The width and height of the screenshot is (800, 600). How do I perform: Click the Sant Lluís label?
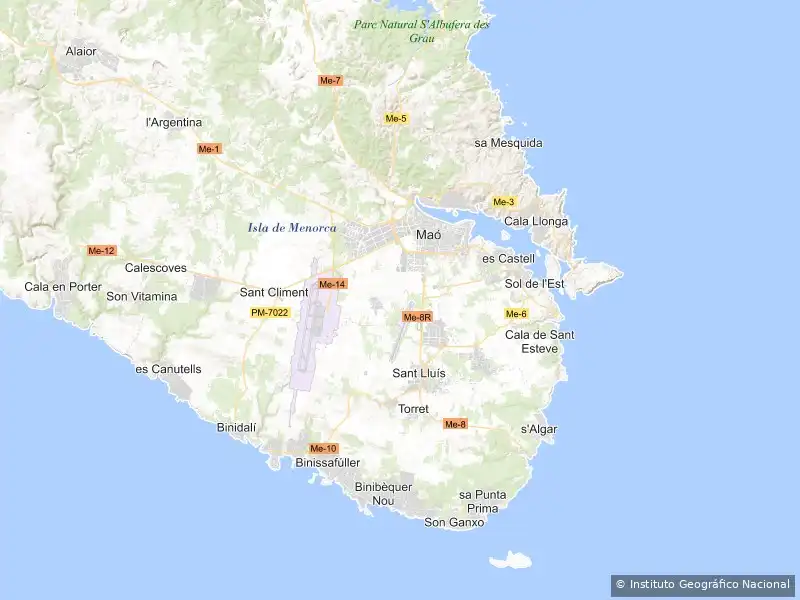click(x=419, y=373)
